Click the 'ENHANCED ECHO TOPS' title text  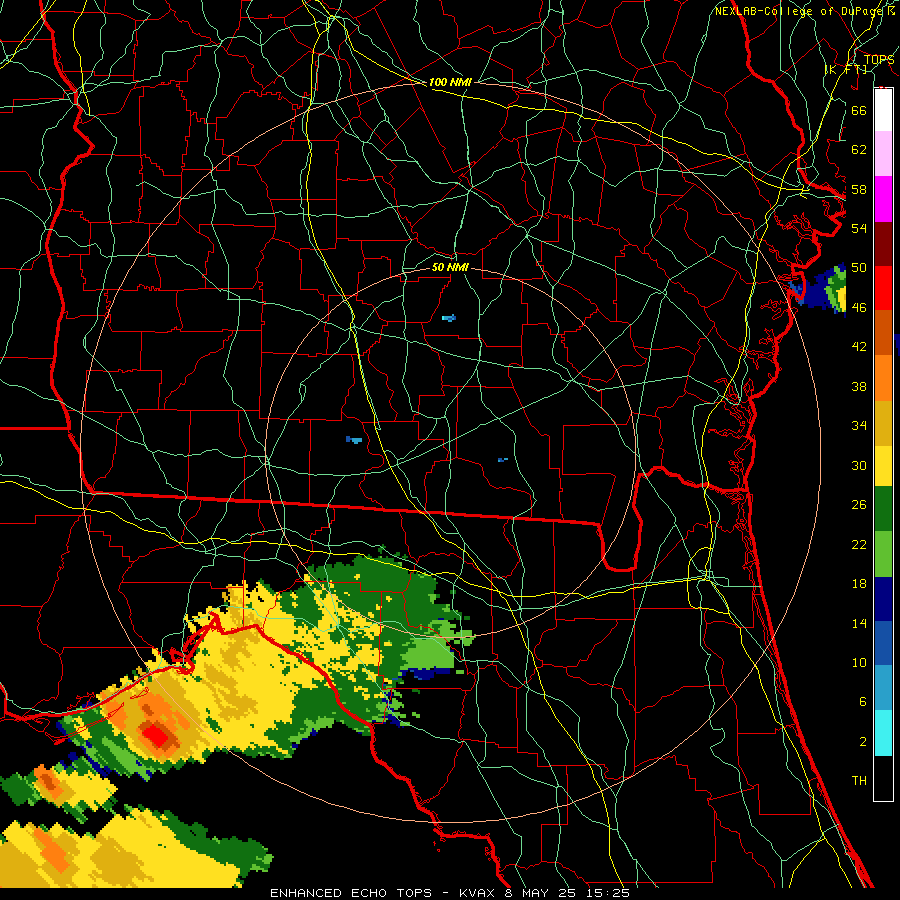tap(350, 893)
